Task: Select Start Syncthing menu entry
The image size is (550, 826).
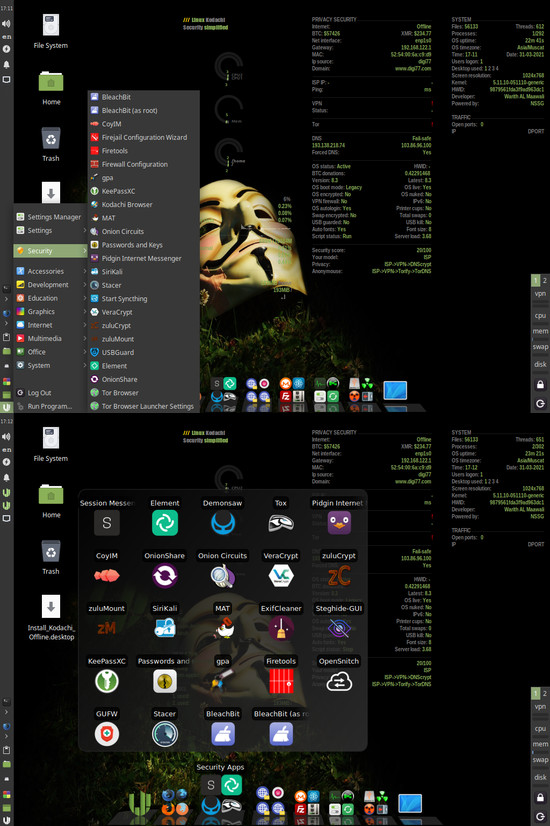Action: [143, 298]
